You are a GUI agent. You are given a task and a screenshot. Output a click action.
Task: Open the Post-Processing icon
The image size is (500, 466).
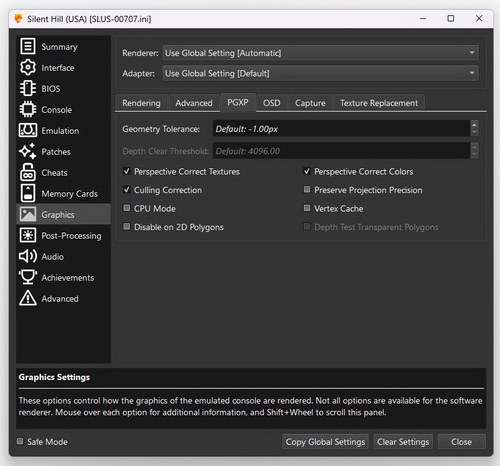[x=28, y=235]
